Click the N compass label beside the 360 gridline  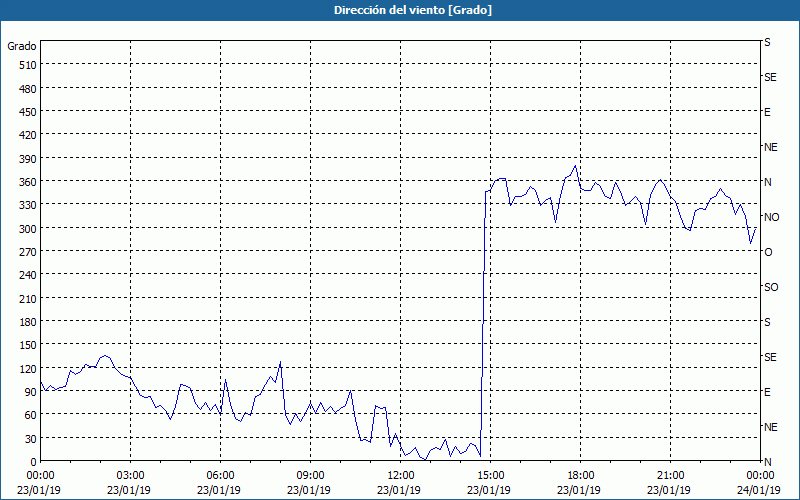(x=768, y=182)
